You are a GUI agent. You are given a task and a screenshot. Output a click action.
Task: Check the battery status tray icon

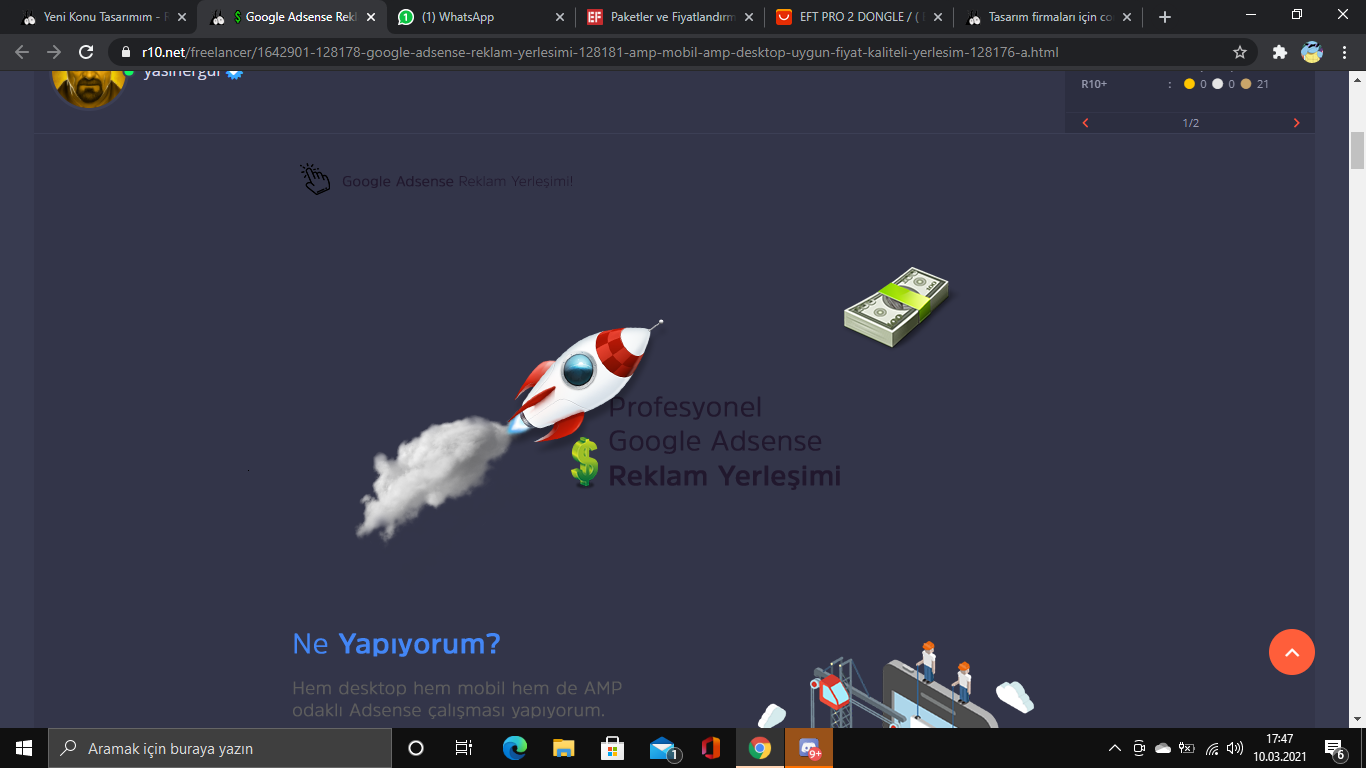(x=1187, y=748)
